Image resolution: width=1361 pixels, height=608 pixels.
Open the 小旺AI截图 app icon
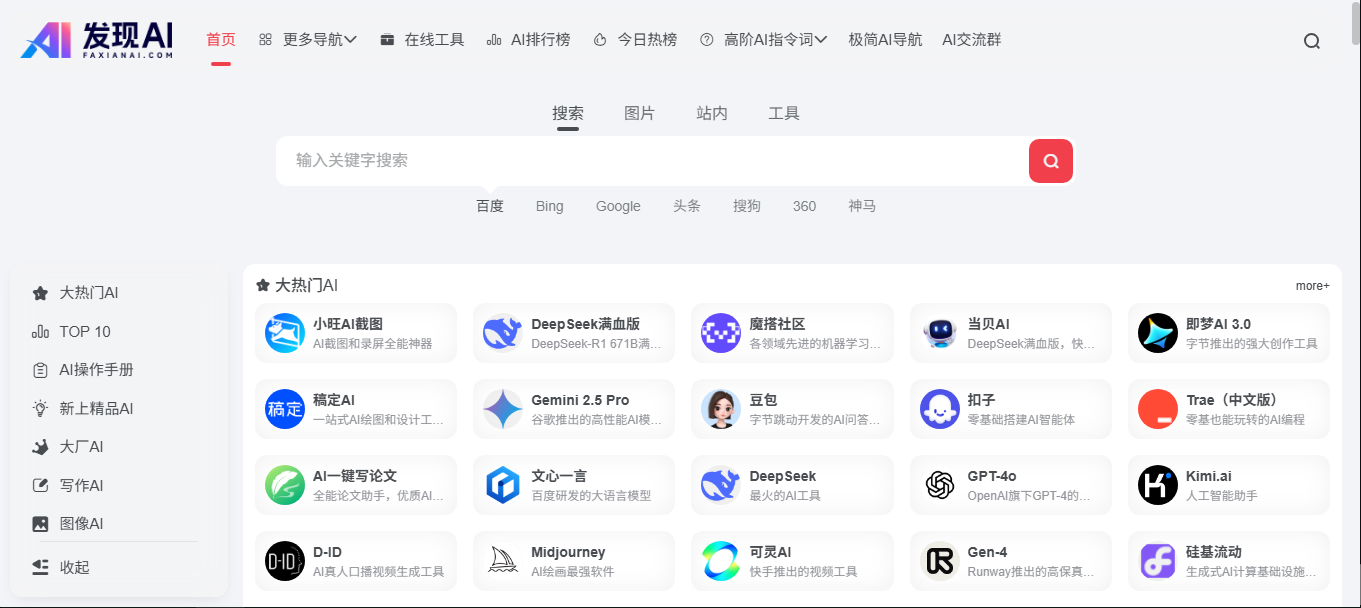285,333
